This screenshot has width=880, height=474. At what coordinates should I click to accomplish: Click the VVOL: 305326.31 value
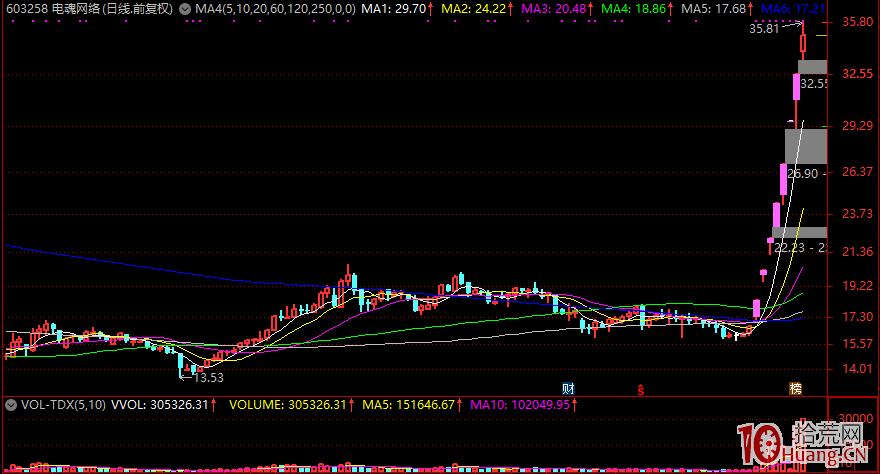(x=160, y=404)
